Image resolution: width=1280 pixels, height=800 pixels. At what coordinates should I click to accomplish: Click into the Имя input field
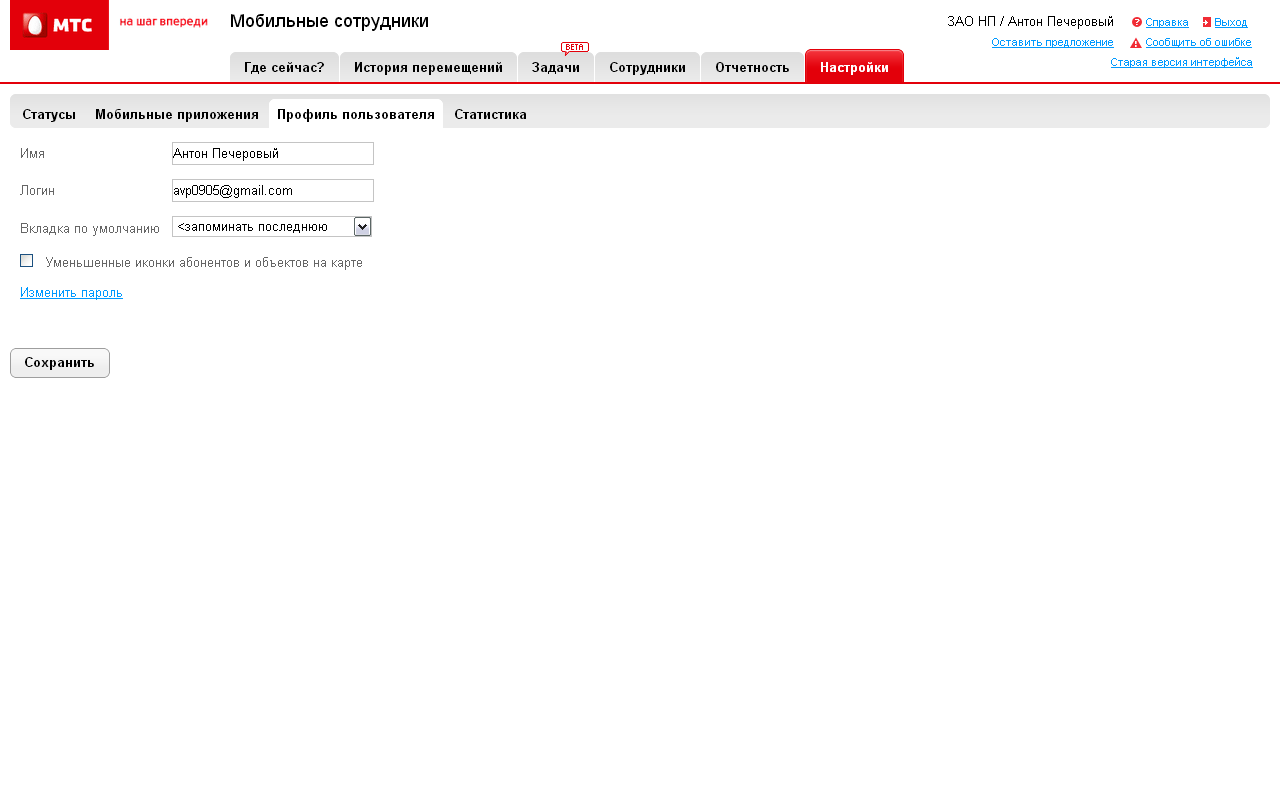pos(272,153)
